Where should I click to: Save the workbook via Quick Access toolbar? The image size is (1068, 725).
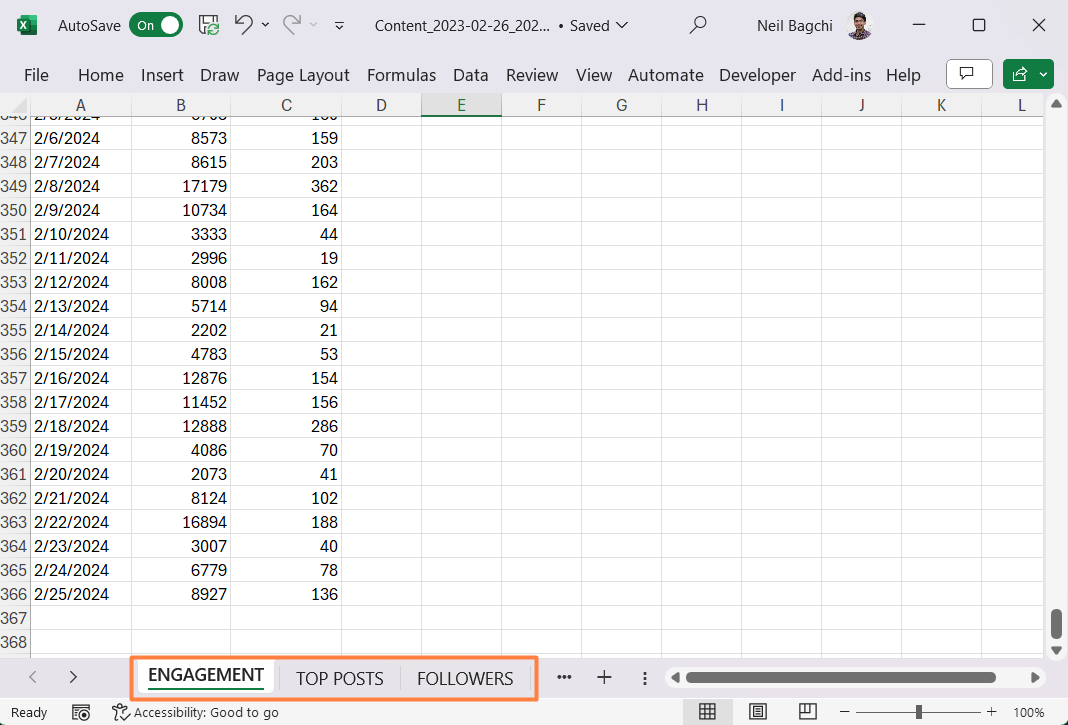coord(209,25)
